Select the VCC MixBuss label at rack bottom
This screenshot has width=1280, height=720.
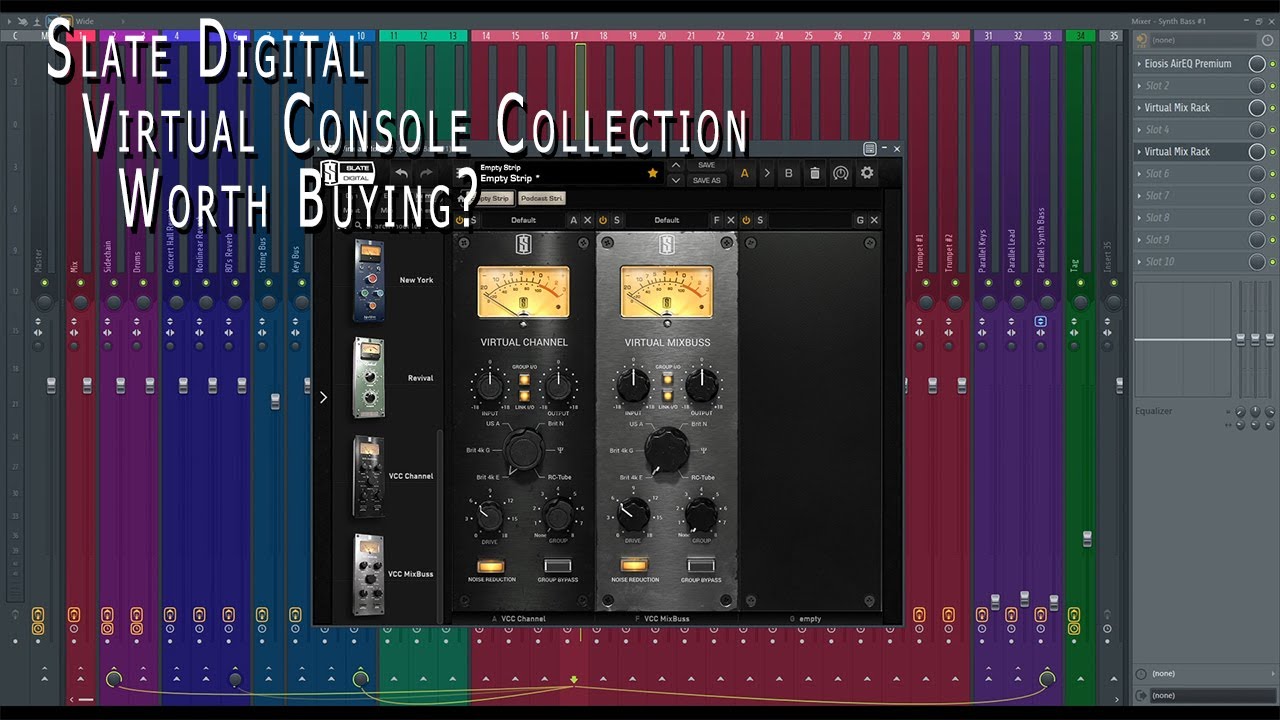[x=666, y=619]
